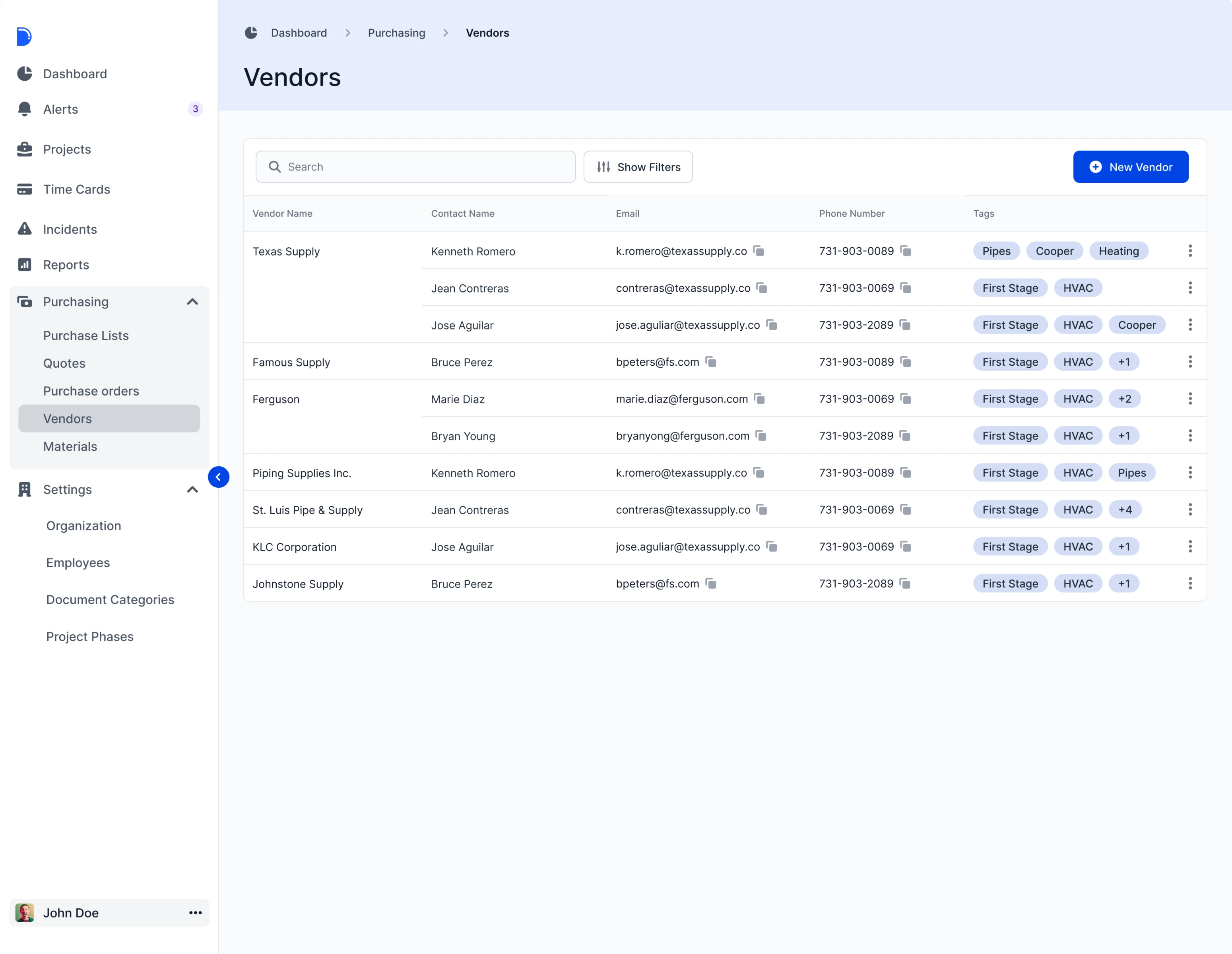Copy Kenneth Romero's email in the Texas Supply row

(x=759, y=251)
